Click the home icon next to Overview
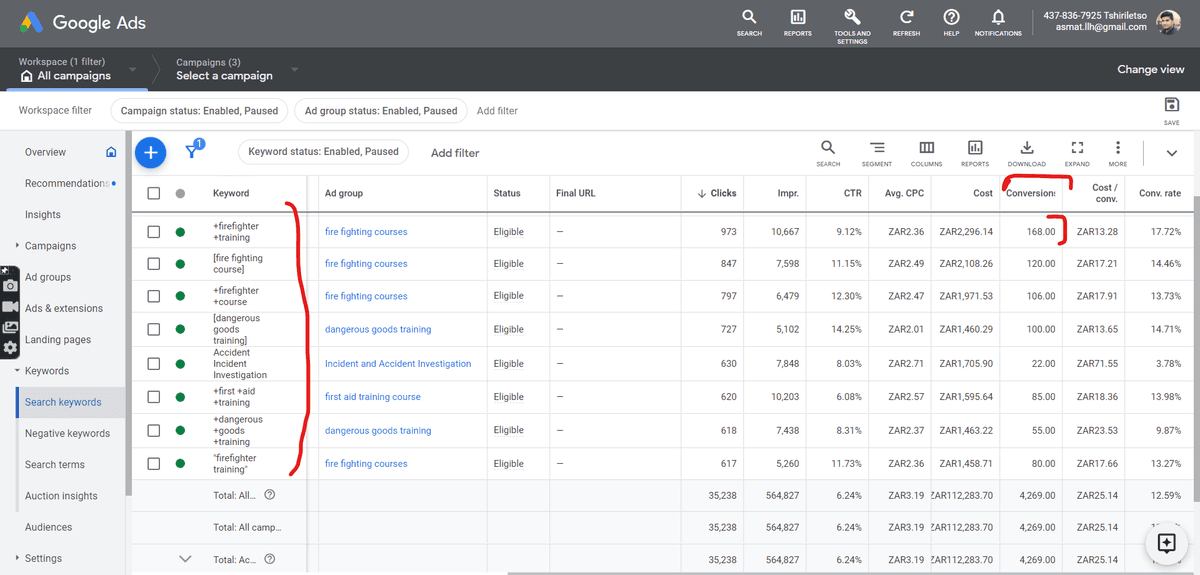This screenshot has width=1200, height=575. tap(111, 152)
